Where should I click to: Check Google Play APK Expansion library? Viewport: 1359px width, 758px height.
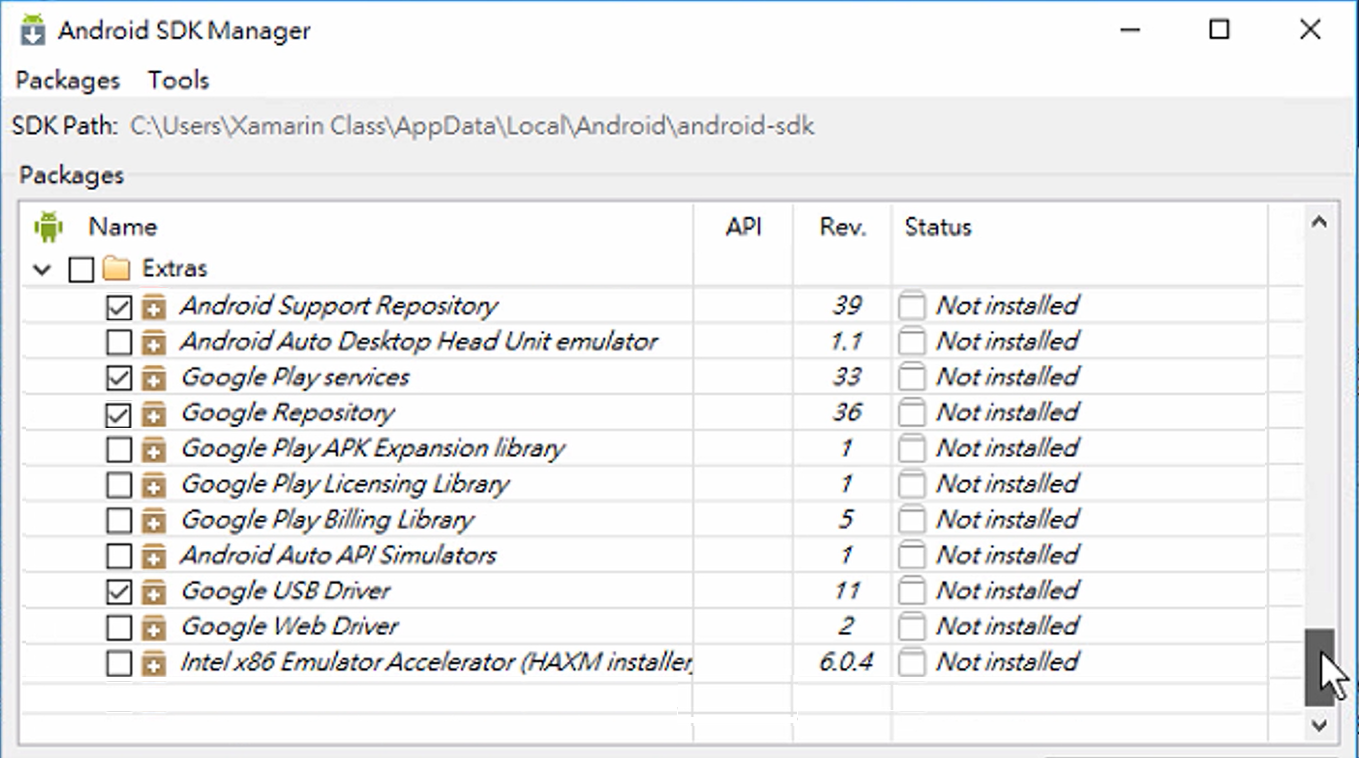[118, 449]
